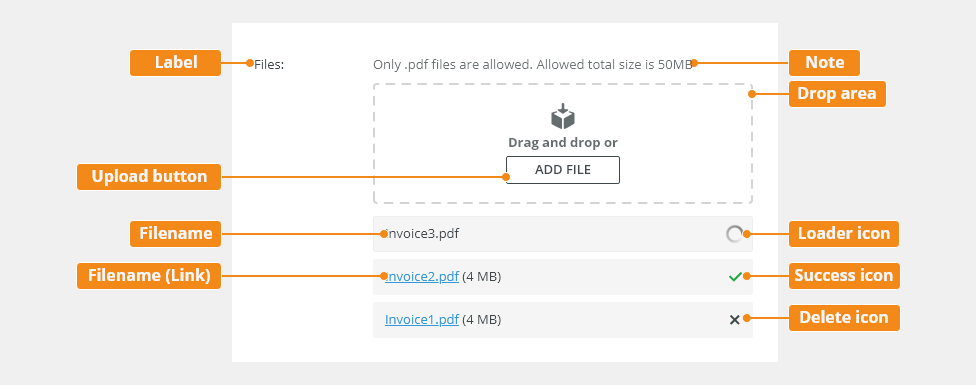Click the Files: field label
976x385 pixels.
[x=269, y=64]
